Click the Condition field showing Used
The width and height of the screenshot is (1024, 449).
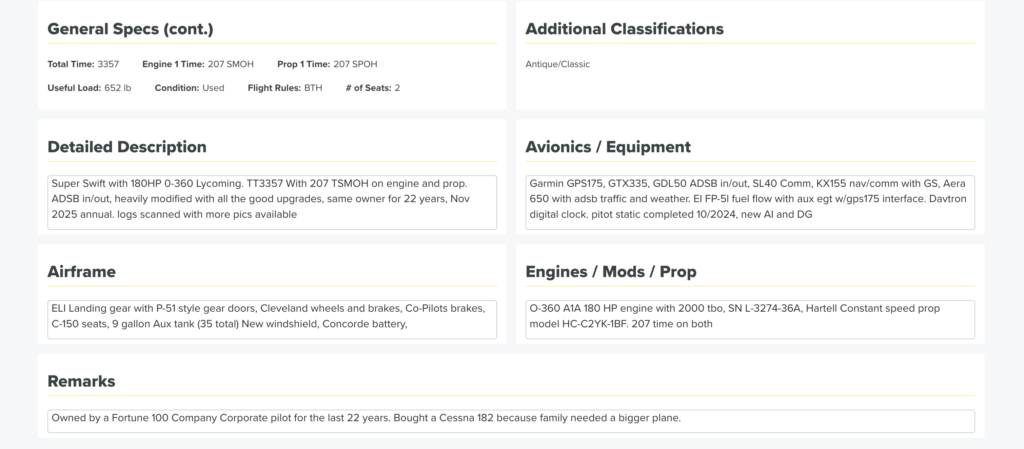point(213,88)
